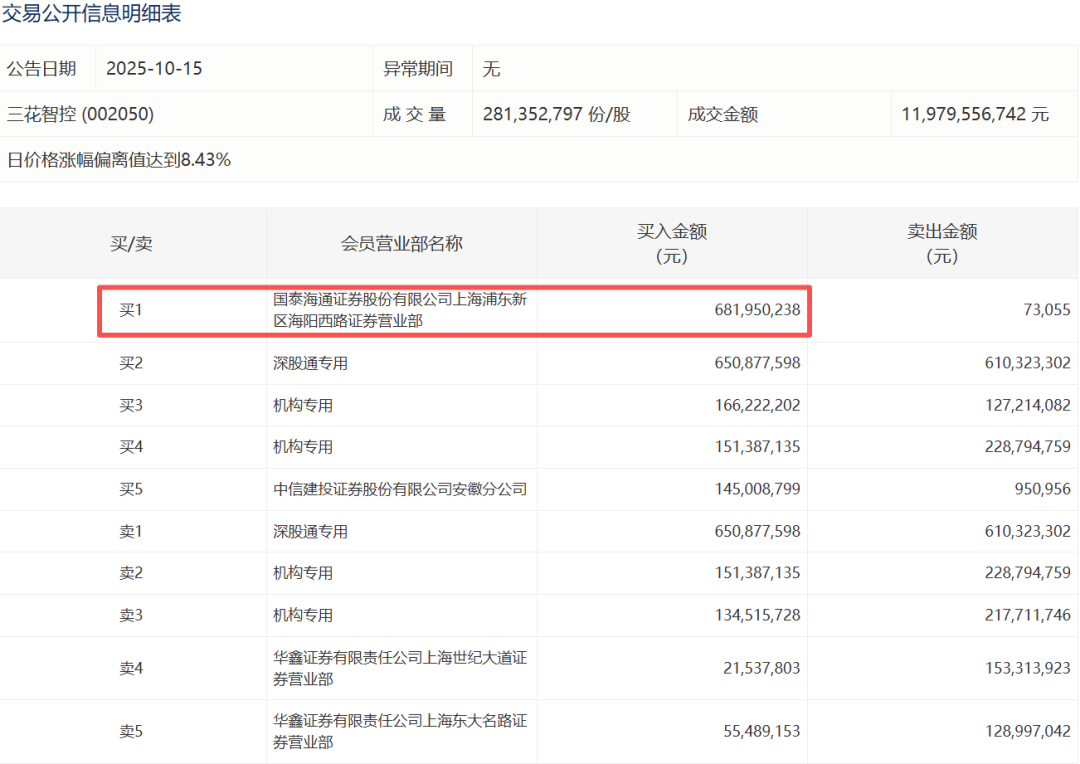The height and width of the screenshot is (764, 1080).
Task: Click the sell amount 128,997,042
Action: 1013,731
